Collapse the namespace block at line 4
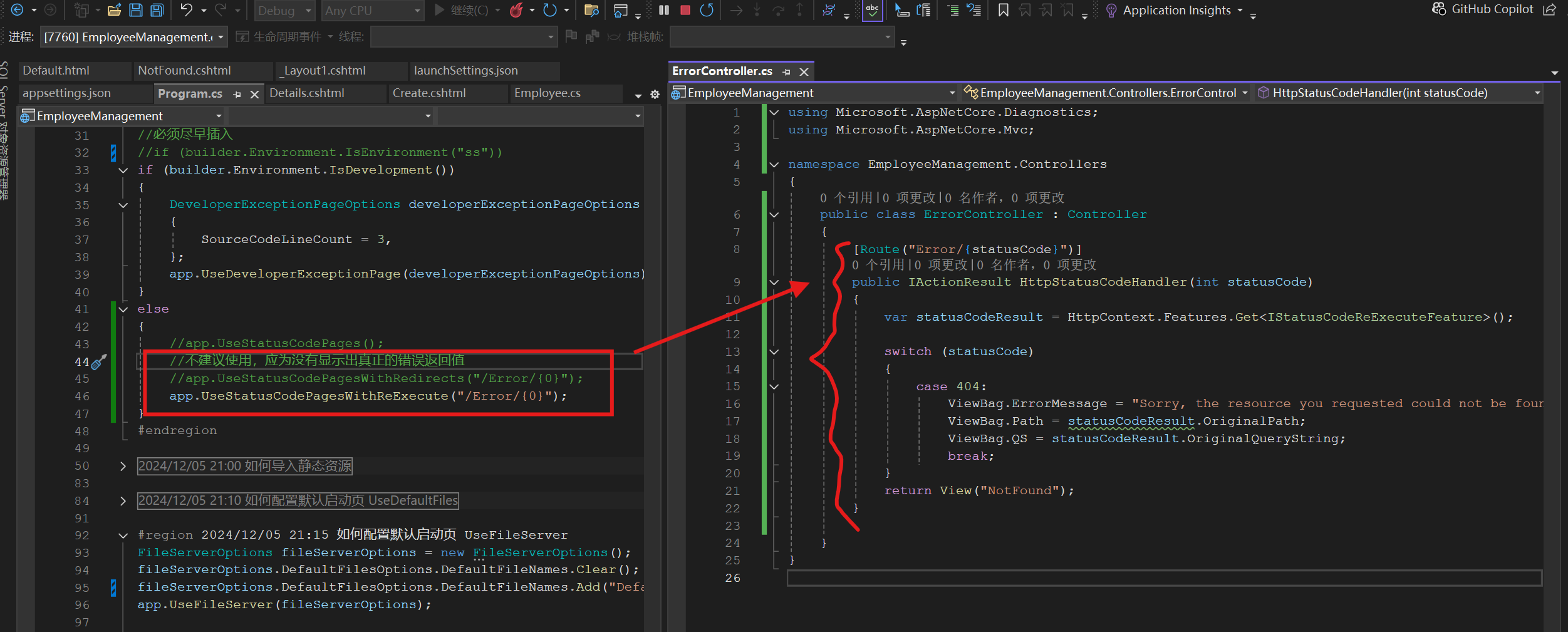This screenshot has width=1568, height=632. pyautogui.click(x=774, y=165)
